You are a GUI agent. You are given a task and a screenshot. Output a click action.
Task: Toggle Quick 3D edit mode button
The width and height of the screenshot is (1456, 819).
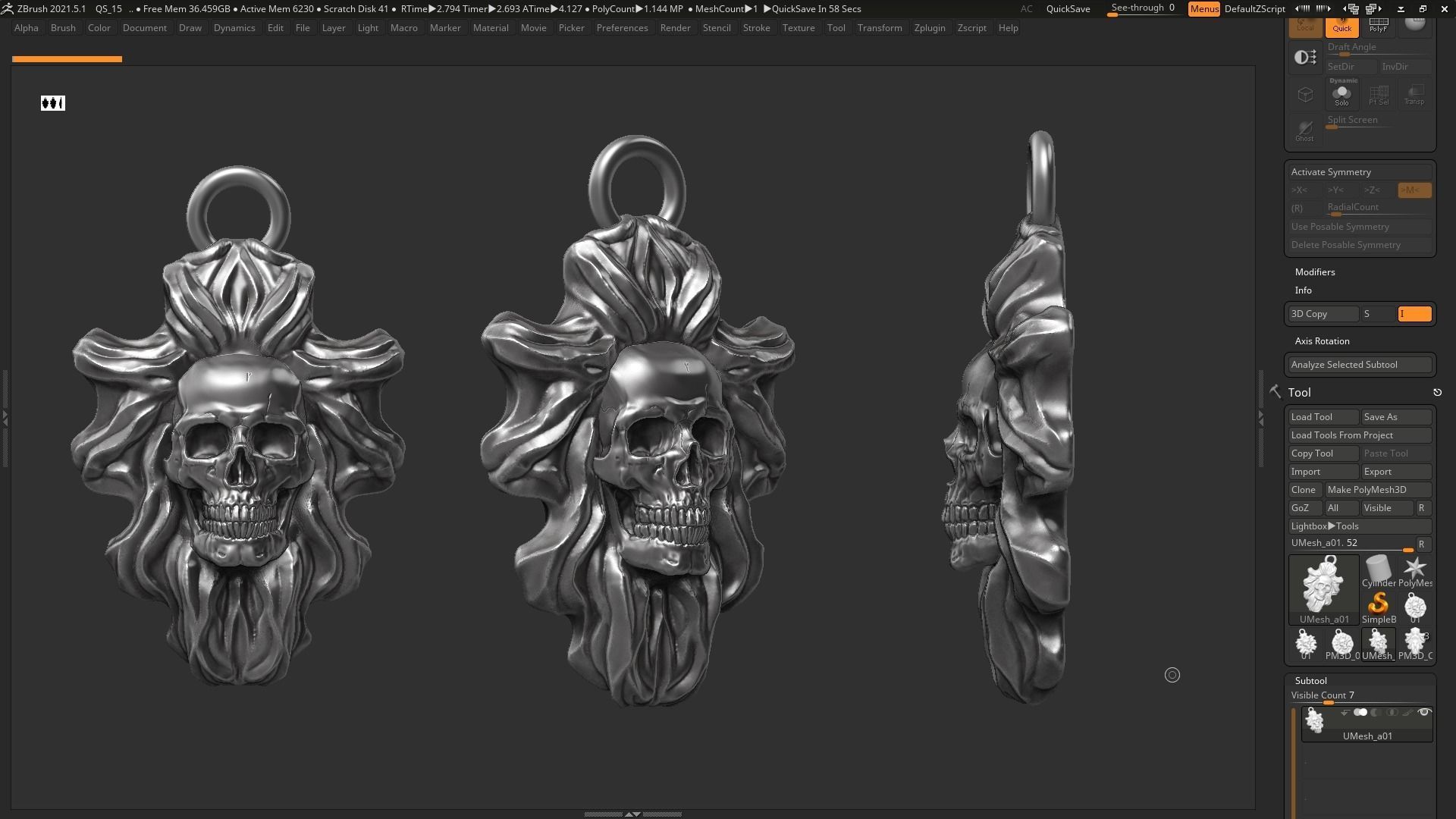[x=1341, y=27]
